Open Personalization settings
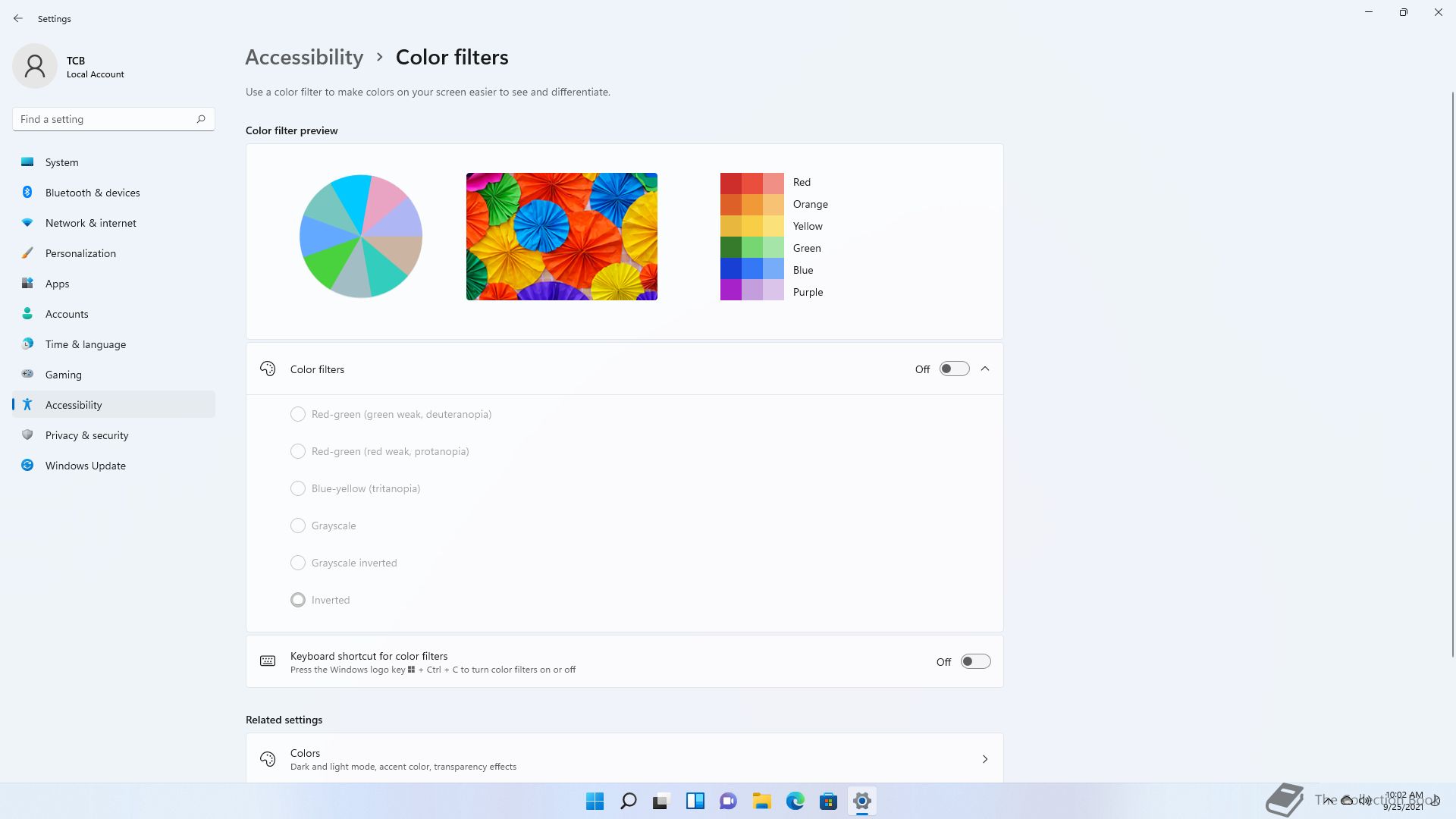The height and width of the screenshot is (819, 1456). click(x=114, y=253)
